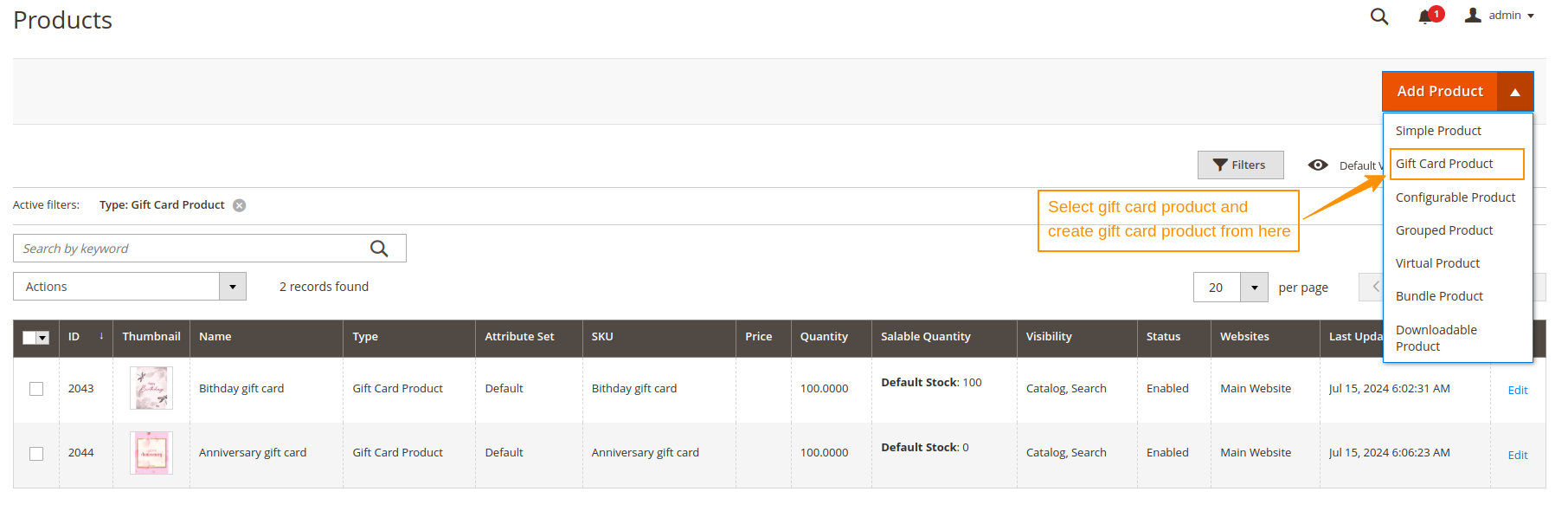Edit the Bithday gift card product

(1517, 391)
